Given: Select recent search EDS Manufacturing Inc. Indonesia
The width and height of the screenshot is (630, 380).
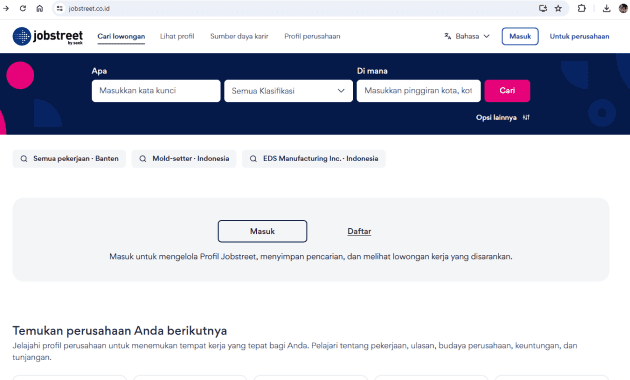Looking at the screenshot, I should [x=314, y=159].
